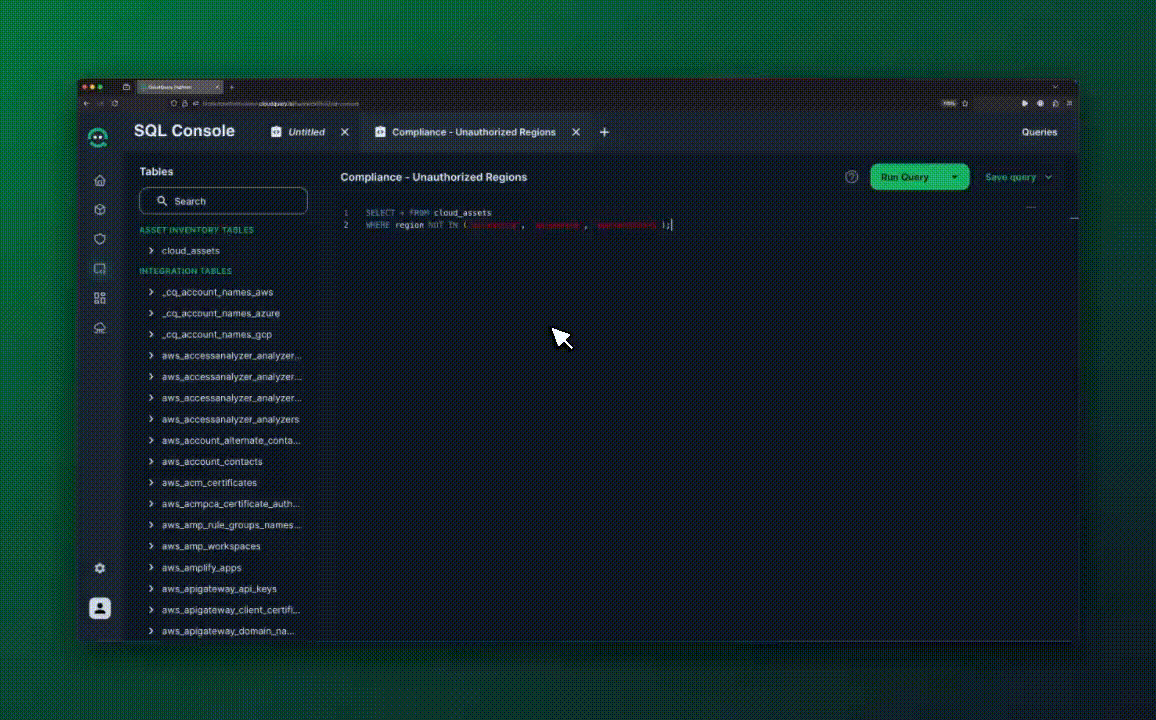This screenshot has height=720, width=1156.
Task: Click the CloudQuery logo in the sidebar
Action: [x=98, y=137]
